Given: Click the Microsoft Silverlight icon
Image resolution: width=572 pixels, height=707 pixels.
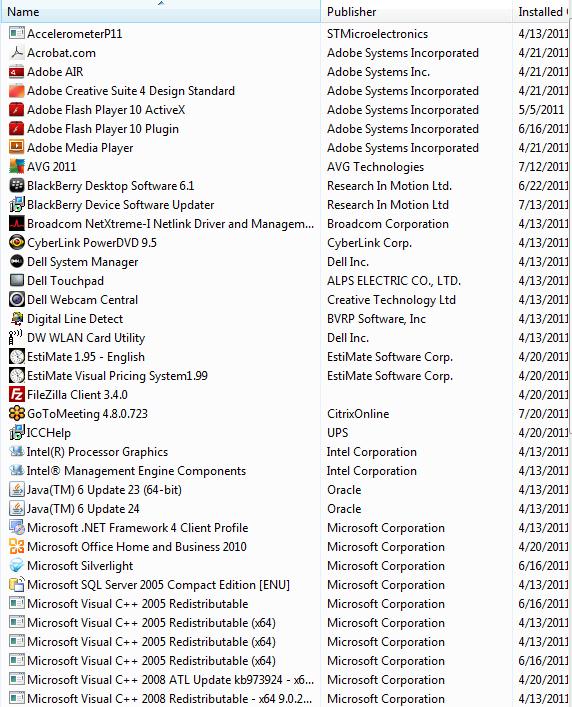Looking at the screenshot, I should coord(17,565).
